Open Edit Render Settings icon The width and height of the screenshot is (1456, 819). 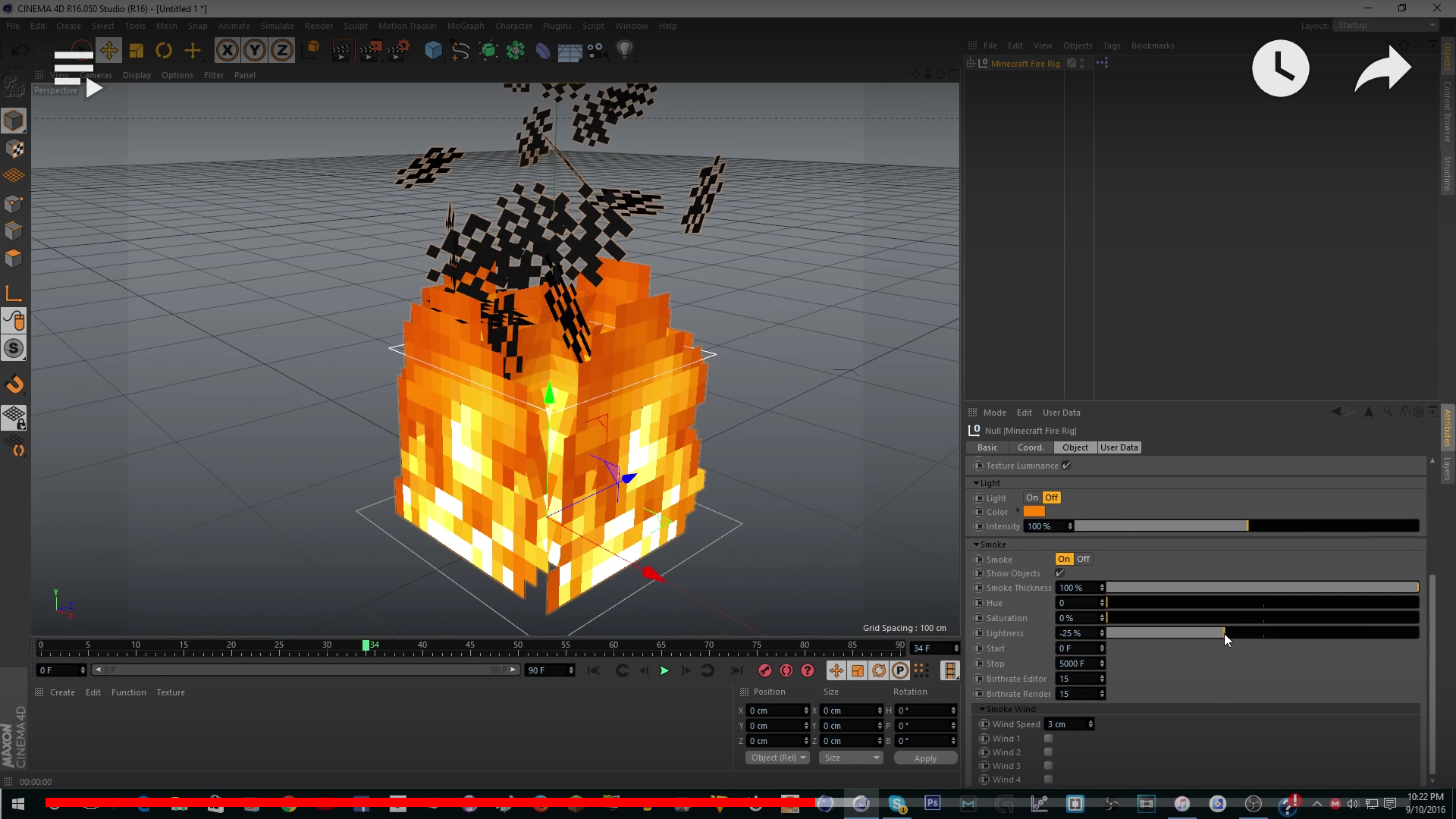(x=398, y=51)
